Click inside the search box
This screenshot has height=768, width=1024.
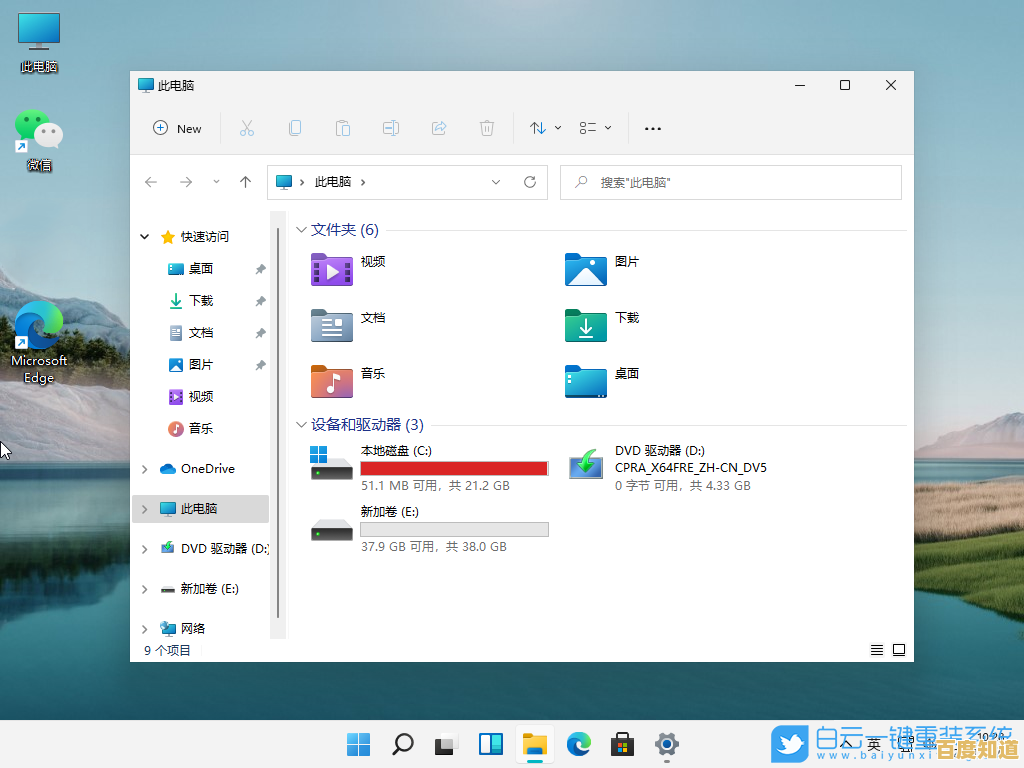click(x=730, y=182)
